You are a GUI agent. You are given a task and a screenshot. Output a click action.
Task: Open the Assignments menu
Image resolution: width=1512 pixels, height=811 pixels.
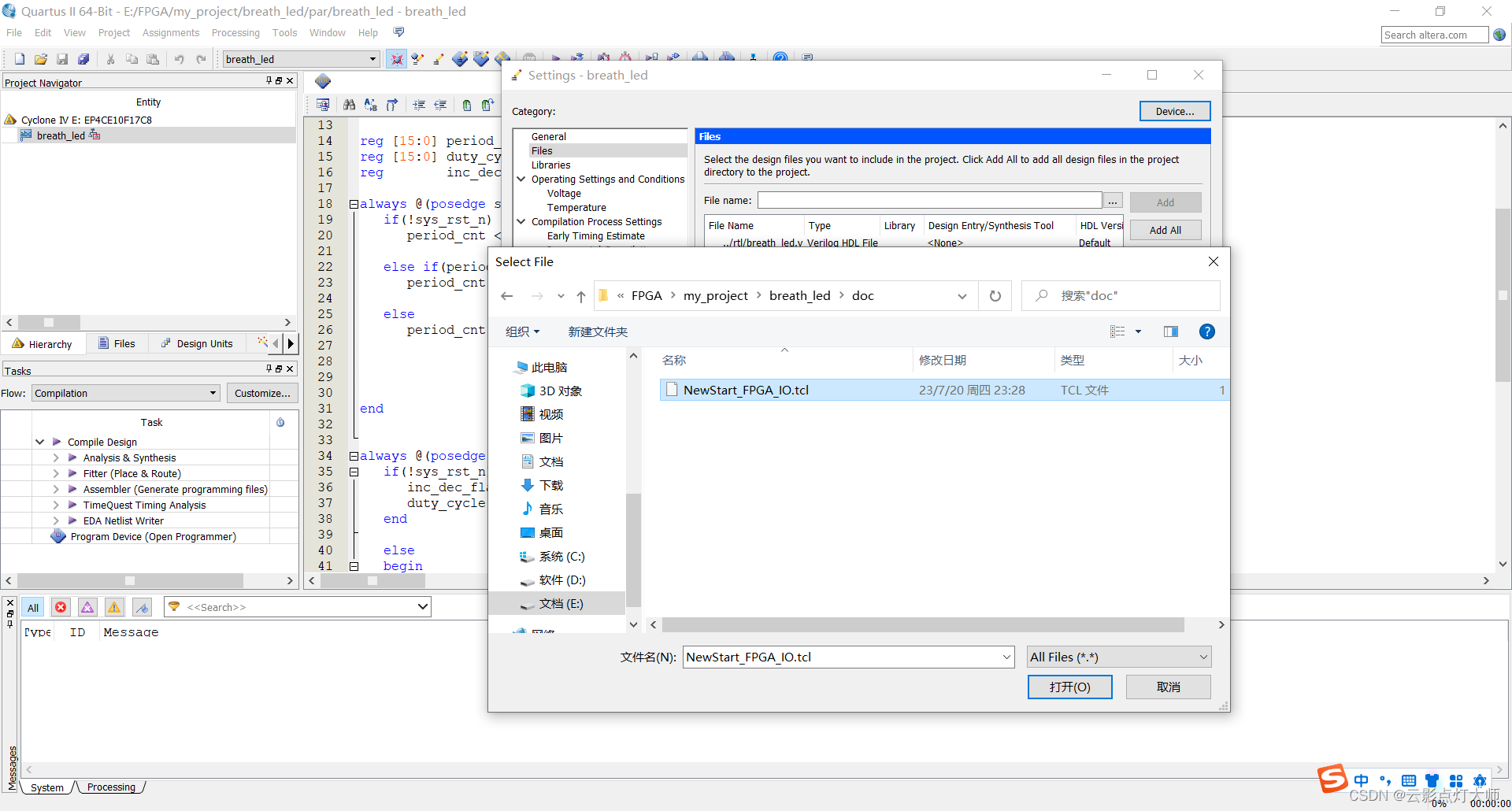[x=171, y=32]
